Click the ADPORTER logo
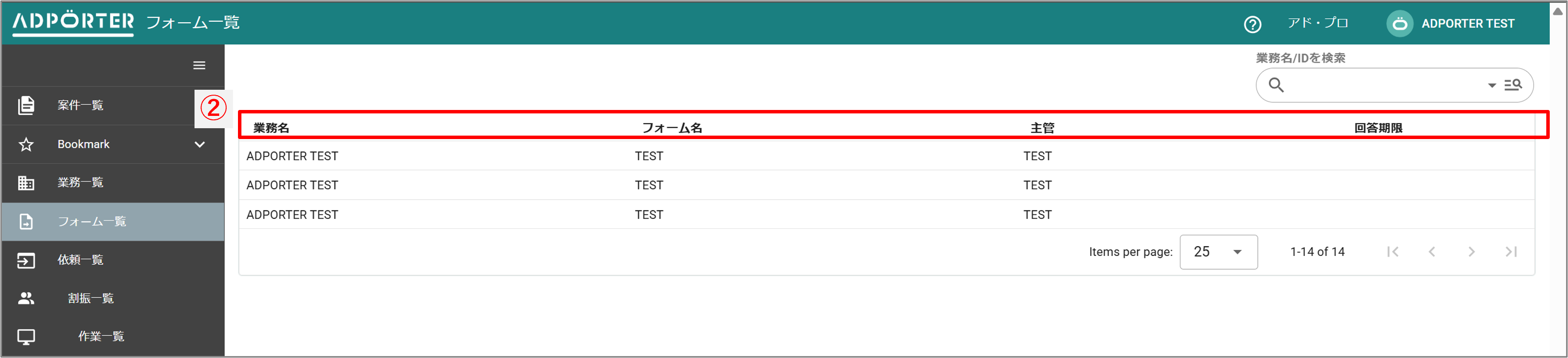Image resolution: width=1568 pixels, height=358 pixels. (71, 23)
